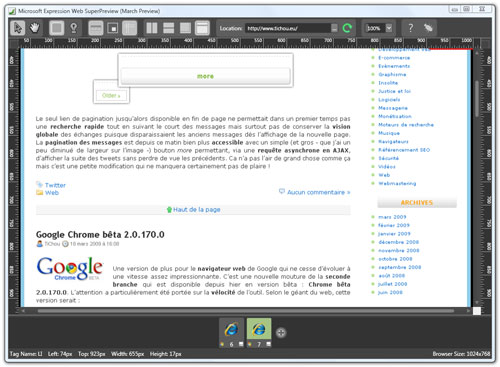500x367 pixels.
Task: Activate the hand panning tool
Action: pyautogui.click(x=34, y=28)
